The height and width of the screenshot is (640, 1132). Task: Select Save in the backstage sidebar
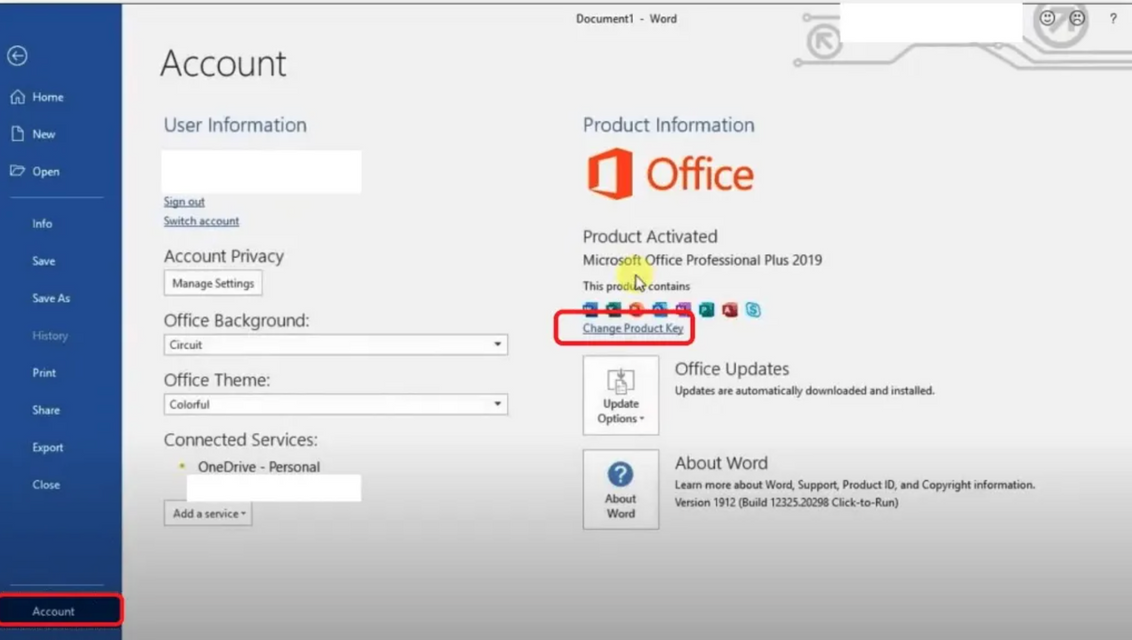[43, 260]
